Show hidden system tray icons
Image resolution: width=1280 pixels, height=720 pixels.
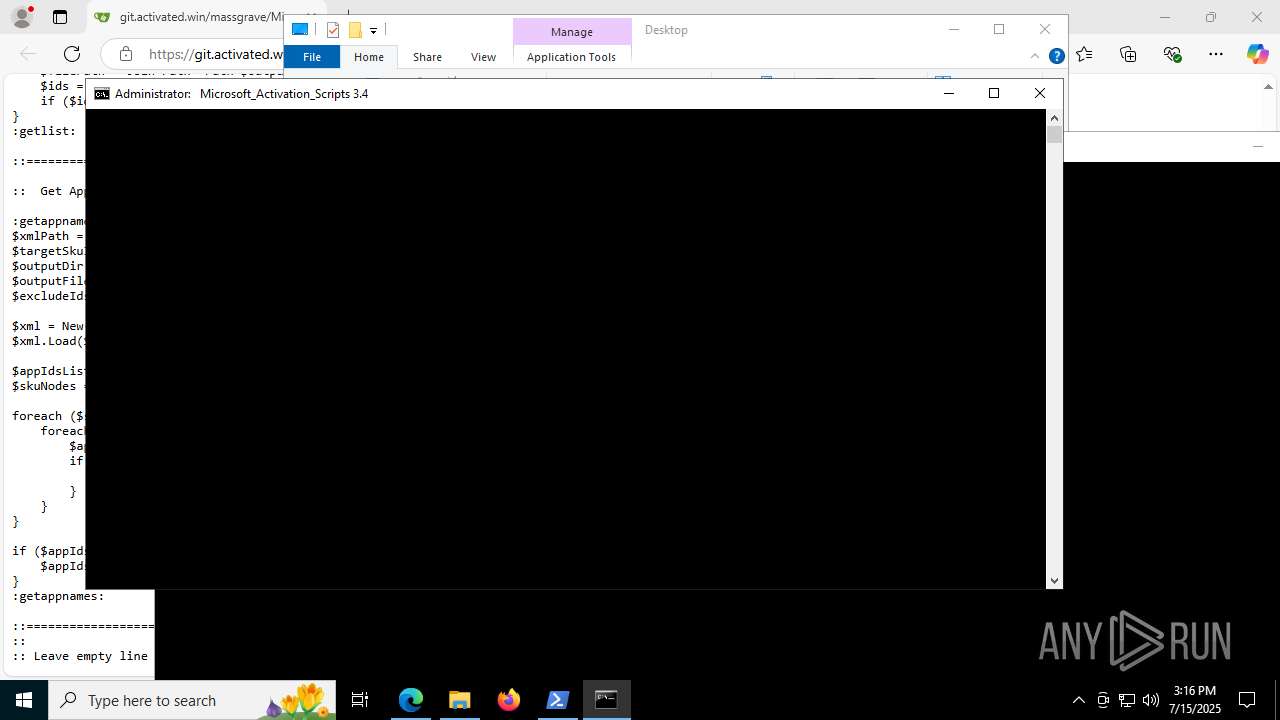click(1078, 700)
